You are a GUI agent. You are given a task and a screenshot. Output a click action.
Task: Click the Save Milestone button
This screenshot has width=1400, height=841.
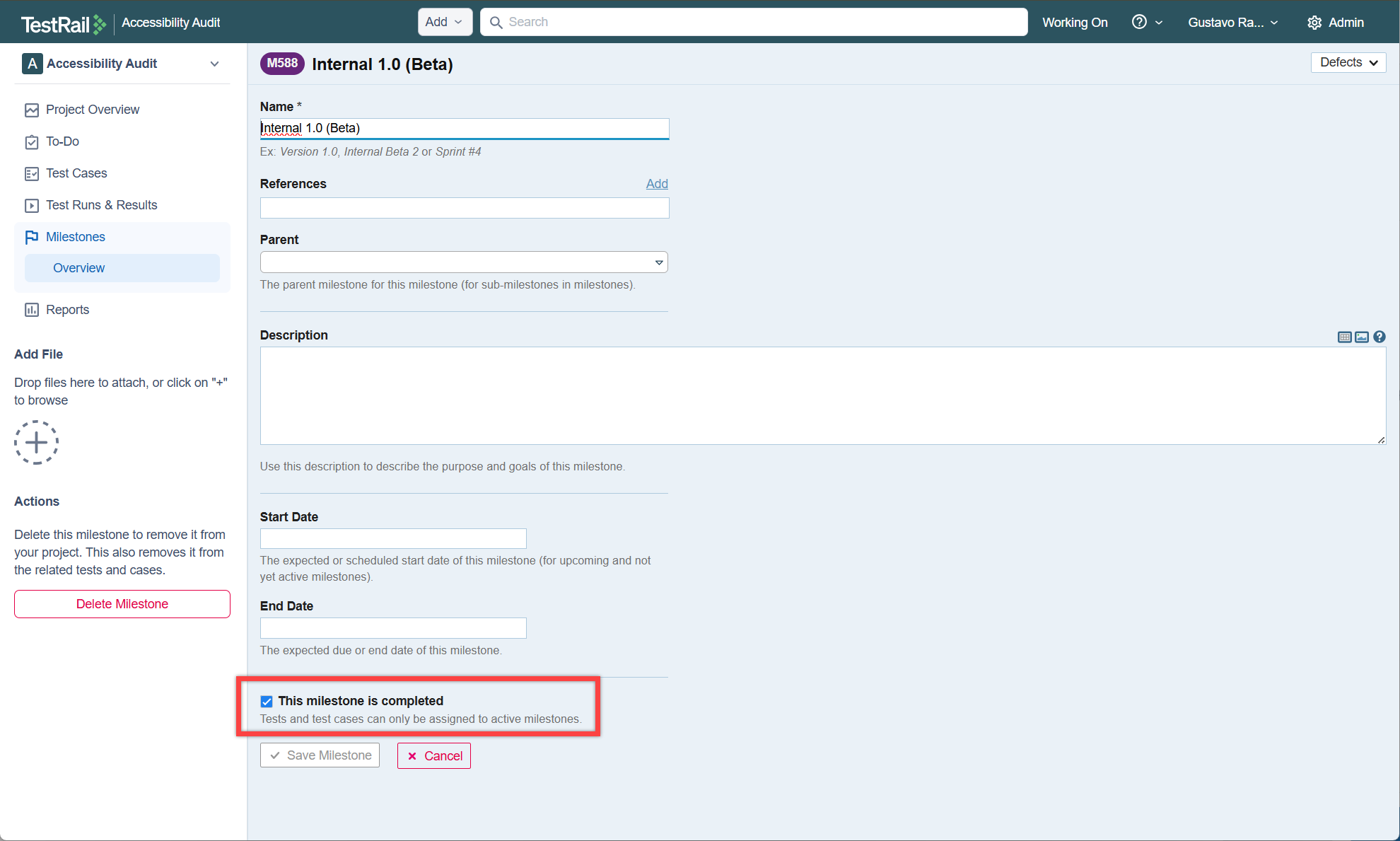[x=320, y=755]
